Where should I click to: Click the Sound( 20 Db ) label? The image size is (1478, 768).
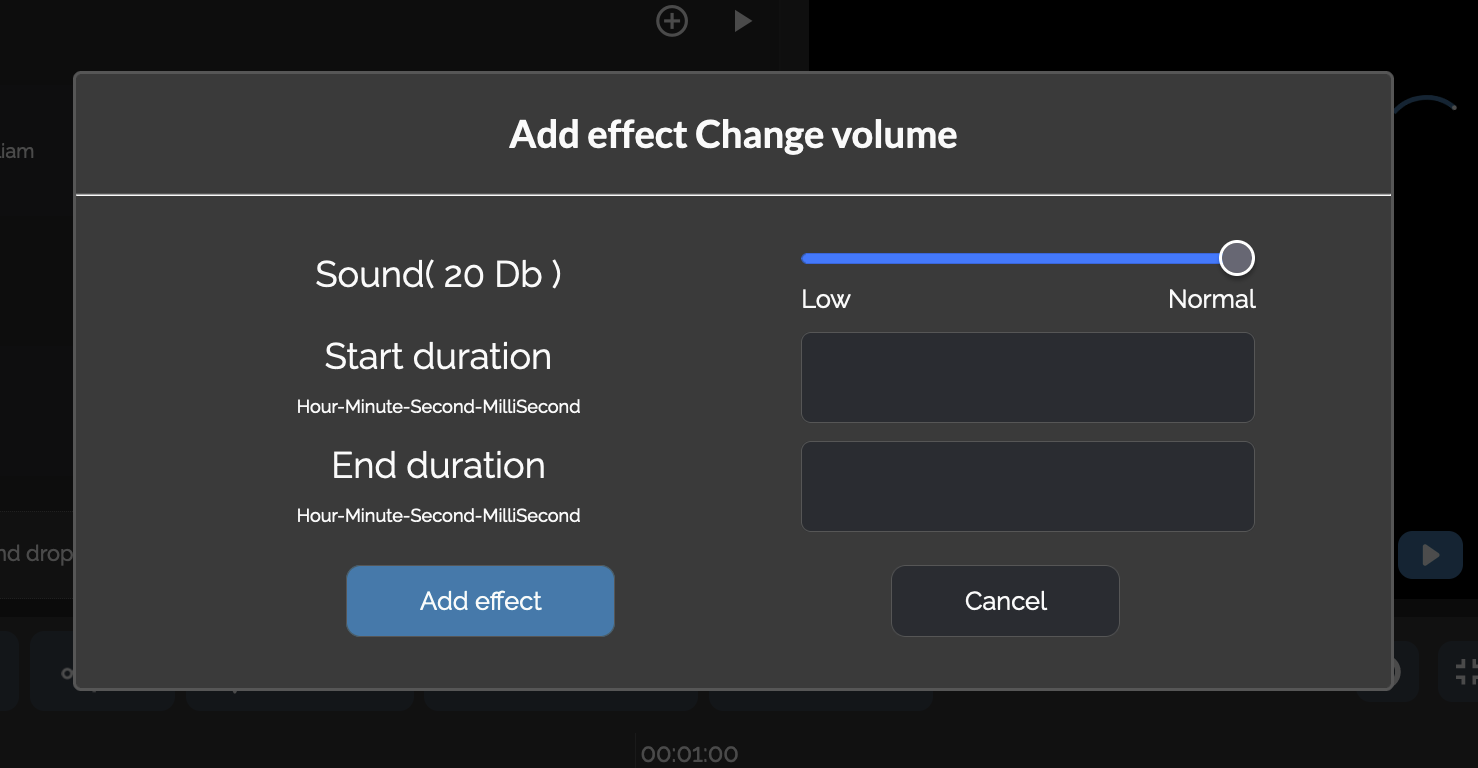438,274
